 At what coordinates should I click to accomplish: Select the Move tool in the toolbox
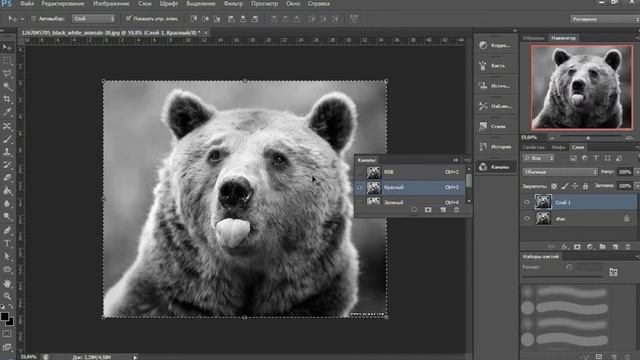tap(7, 47)
